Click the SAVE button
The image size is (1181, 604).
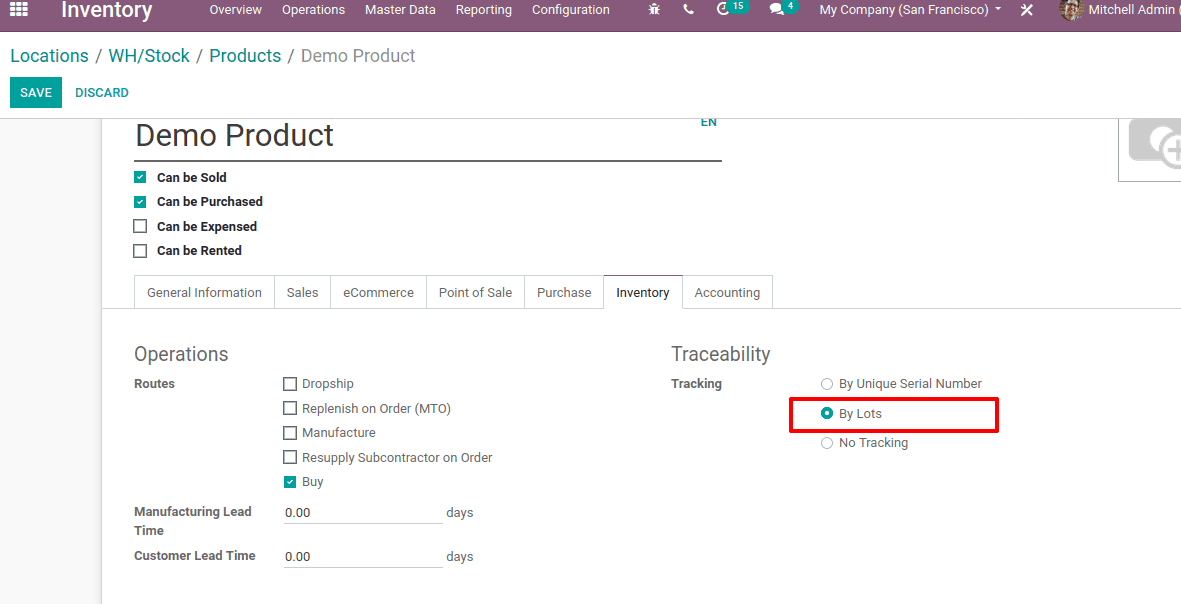36,93
